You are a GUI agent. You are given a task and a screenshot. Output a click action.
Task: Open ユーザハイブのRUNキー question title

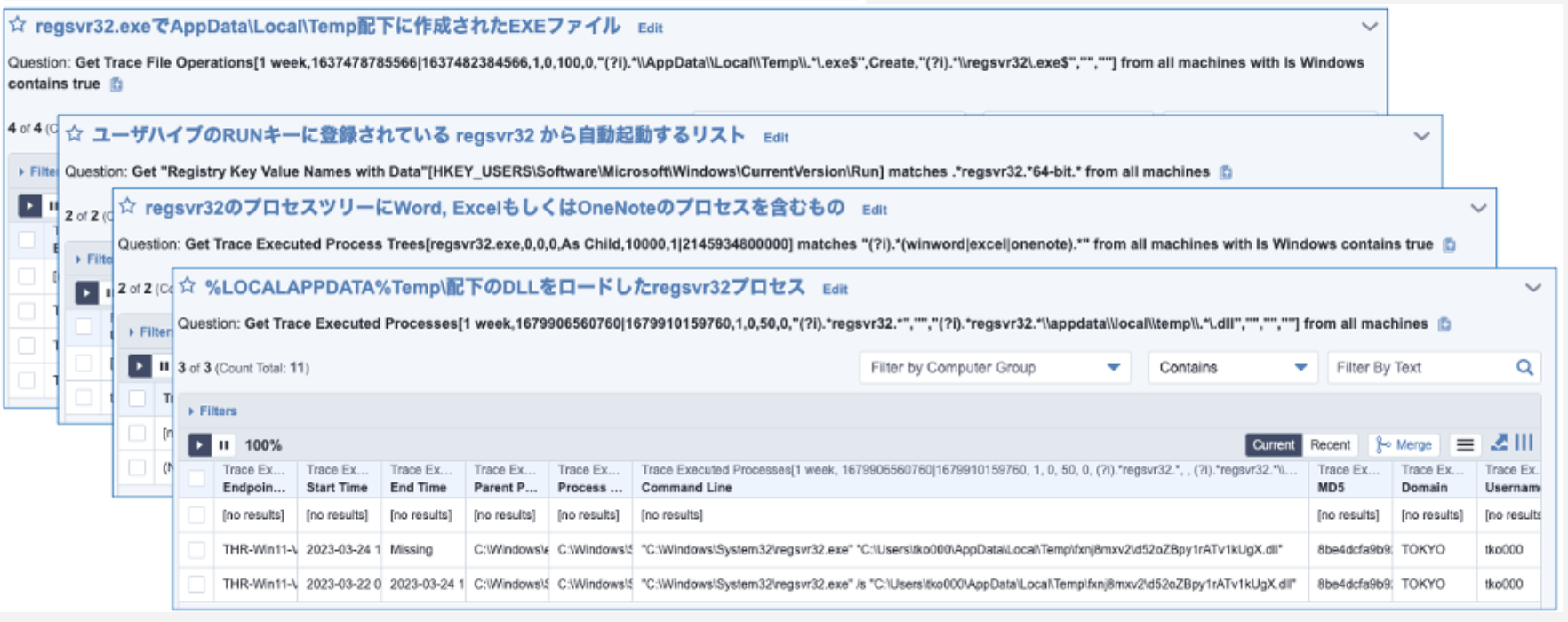tap(418, 134)
